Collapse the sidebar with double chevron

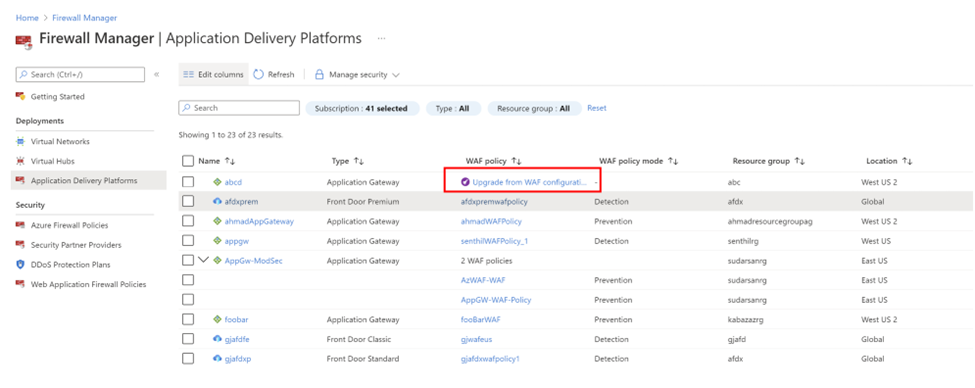[x=156, y=75]
